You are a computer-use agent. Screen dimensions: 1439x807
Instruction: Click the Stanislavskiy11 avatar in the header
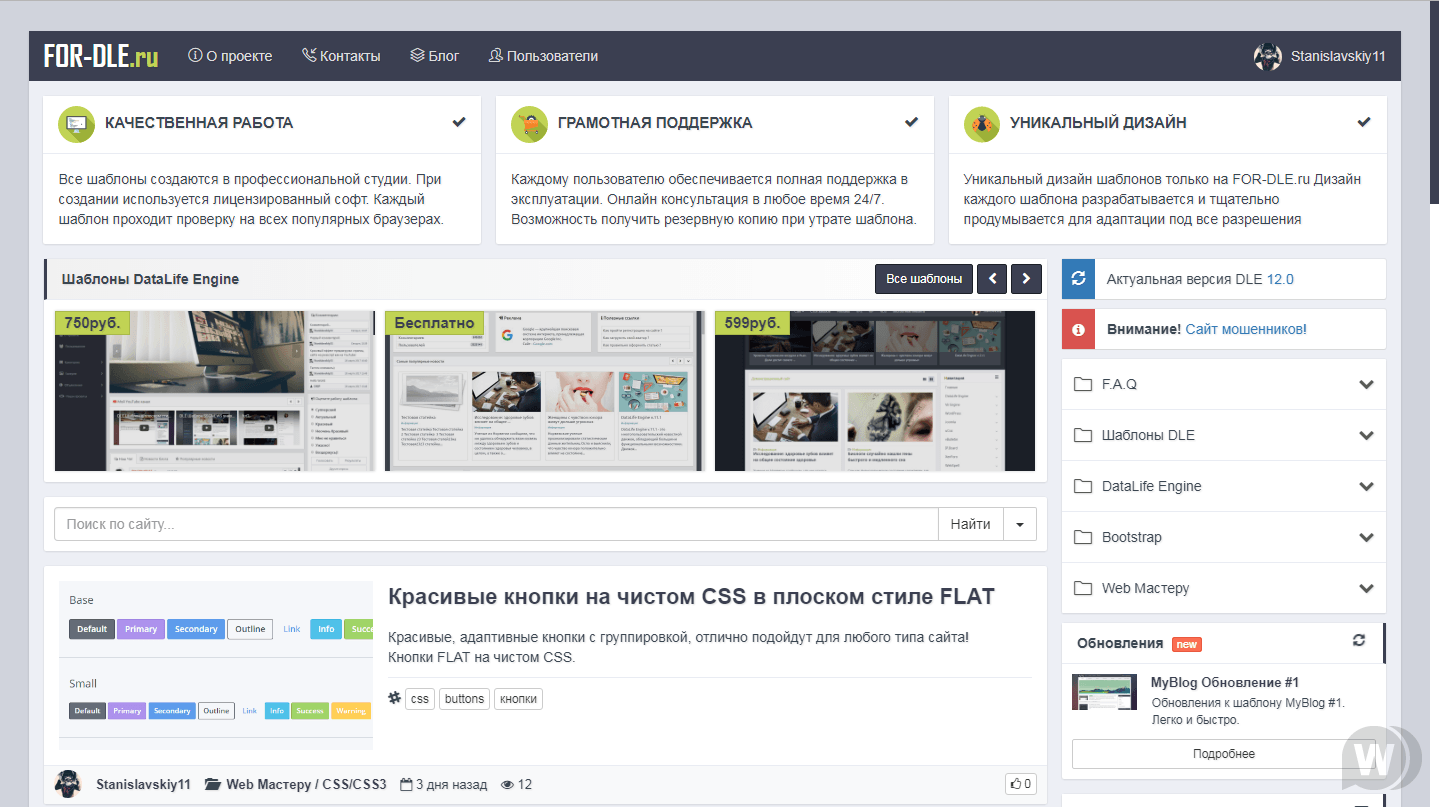(x=1268, y=56)
